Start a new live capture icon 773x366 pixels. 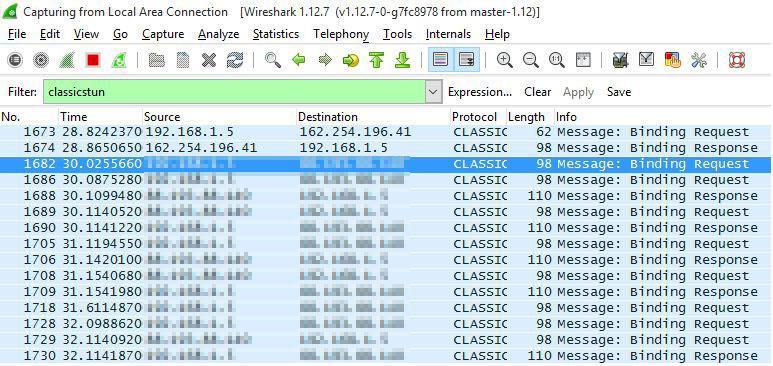pyautogui.click(x=67, y=61)
